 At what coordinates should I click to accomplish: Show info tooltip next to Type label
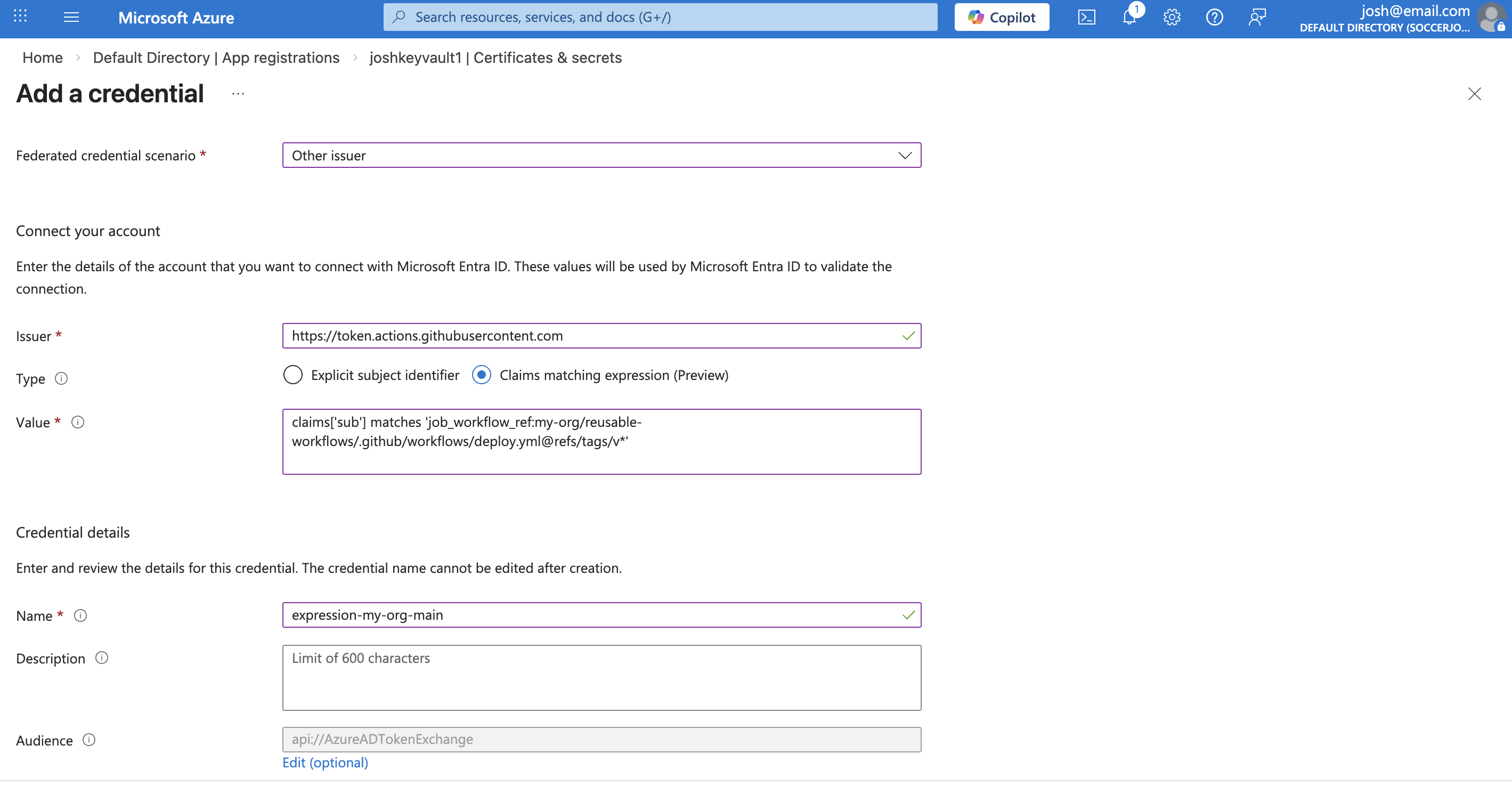tap(62, 378)
